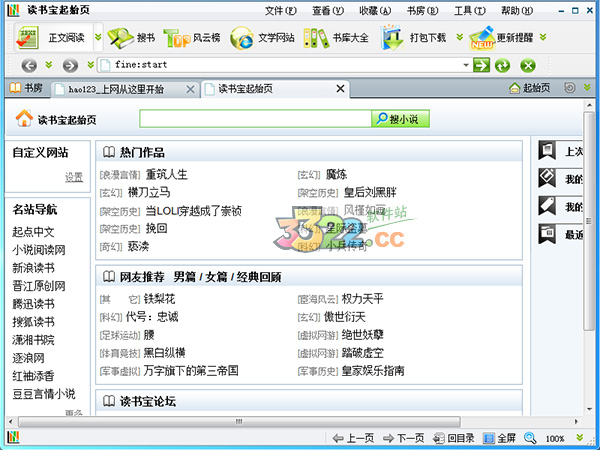Click the green Go arrow beside address bar
Screen dimensions: 600x450
(481, 65)
